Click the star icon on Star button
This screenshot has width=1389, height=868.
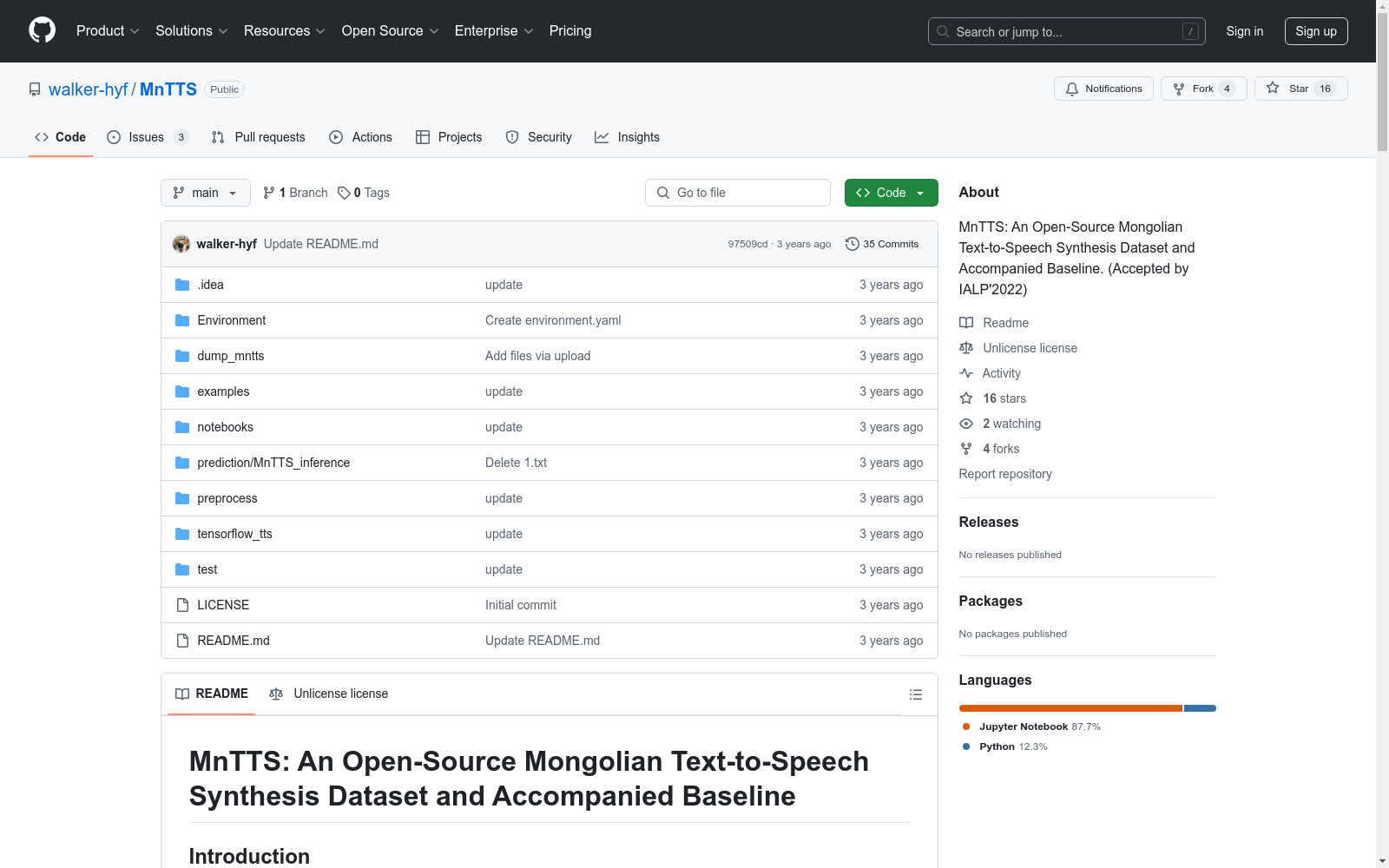pos(1273,88)
